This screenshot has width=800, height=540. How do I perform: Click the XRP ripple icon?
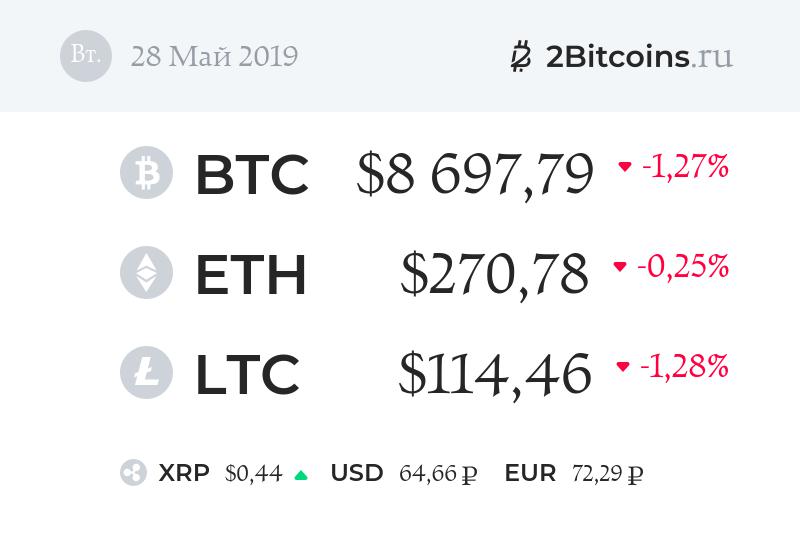point(133,473)
